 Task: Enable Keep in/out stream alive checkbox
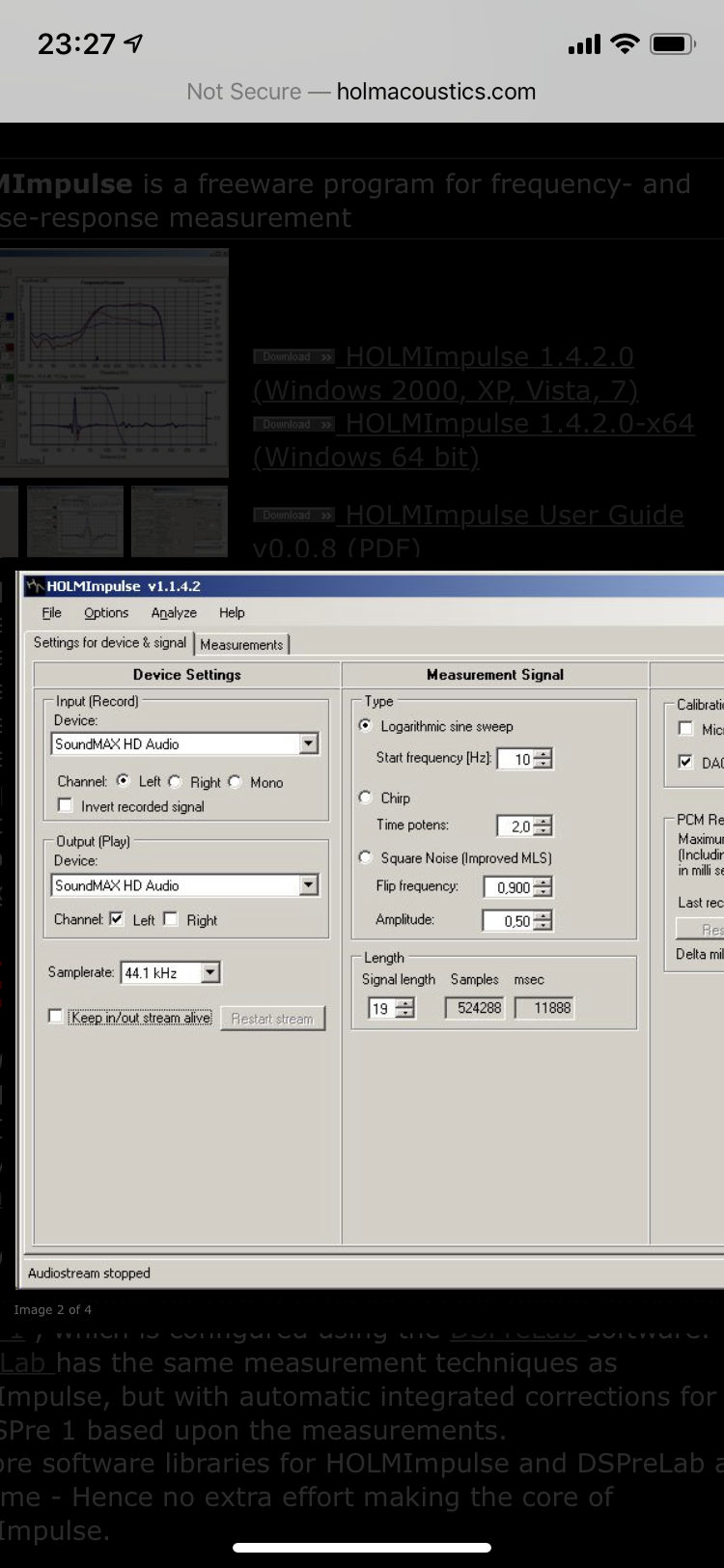click(x=55, y=1016)
